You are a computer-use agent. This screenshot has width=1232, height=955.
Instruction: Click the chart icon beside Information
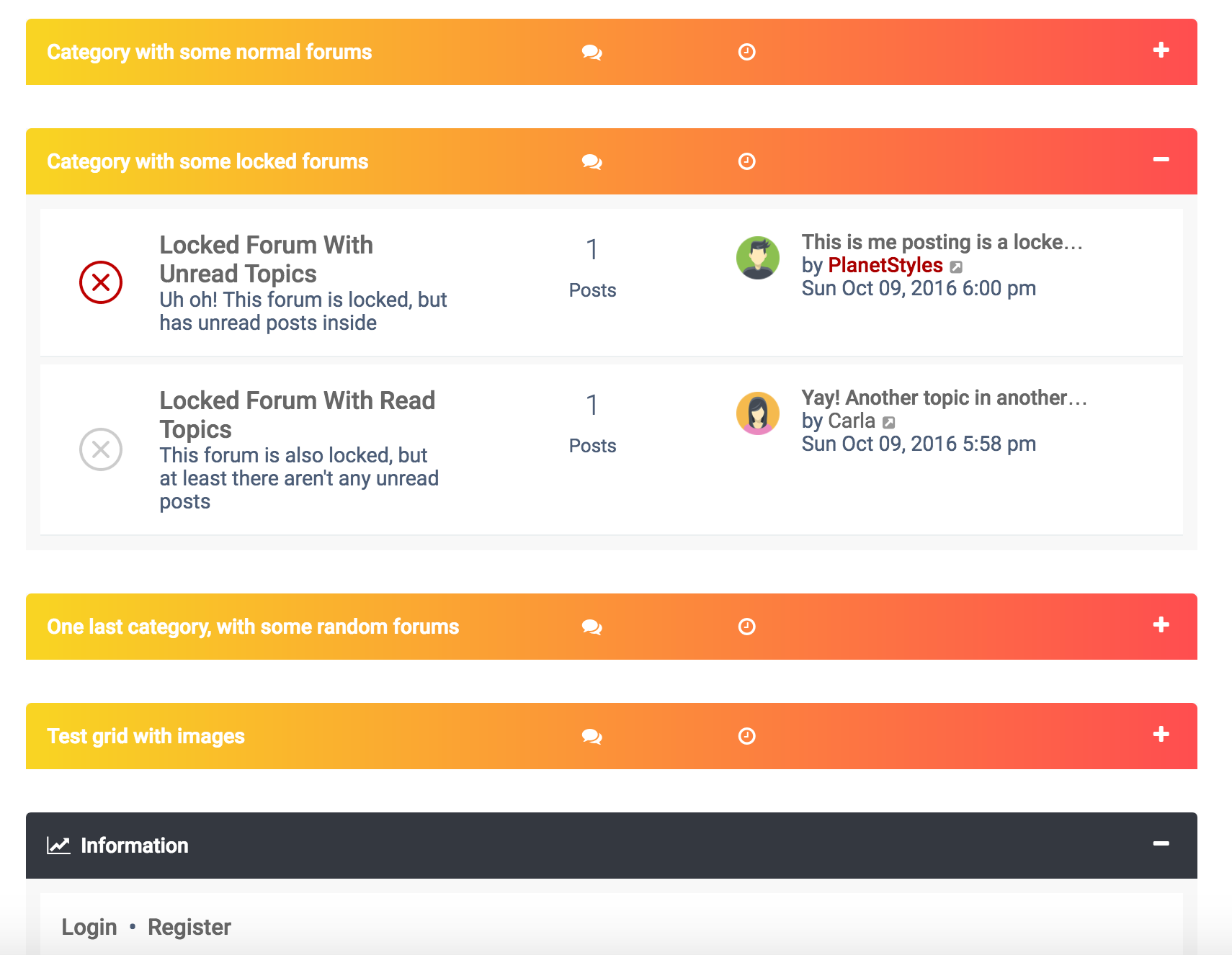(x=58, y=846)
